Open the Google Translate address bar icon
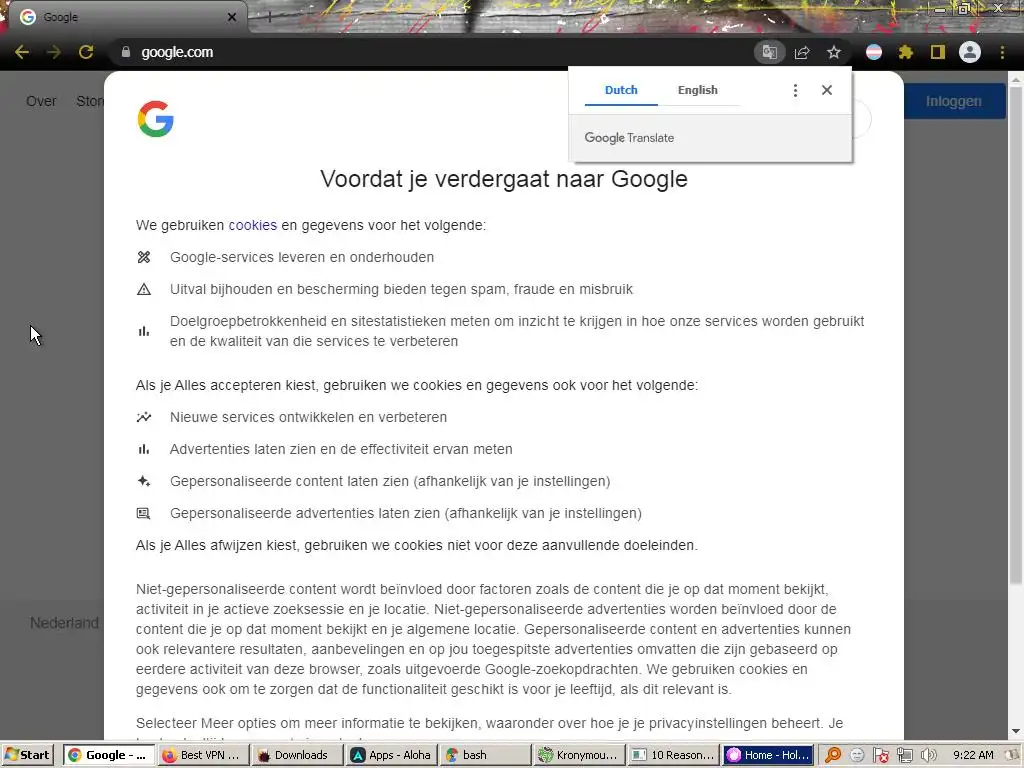 769,52
